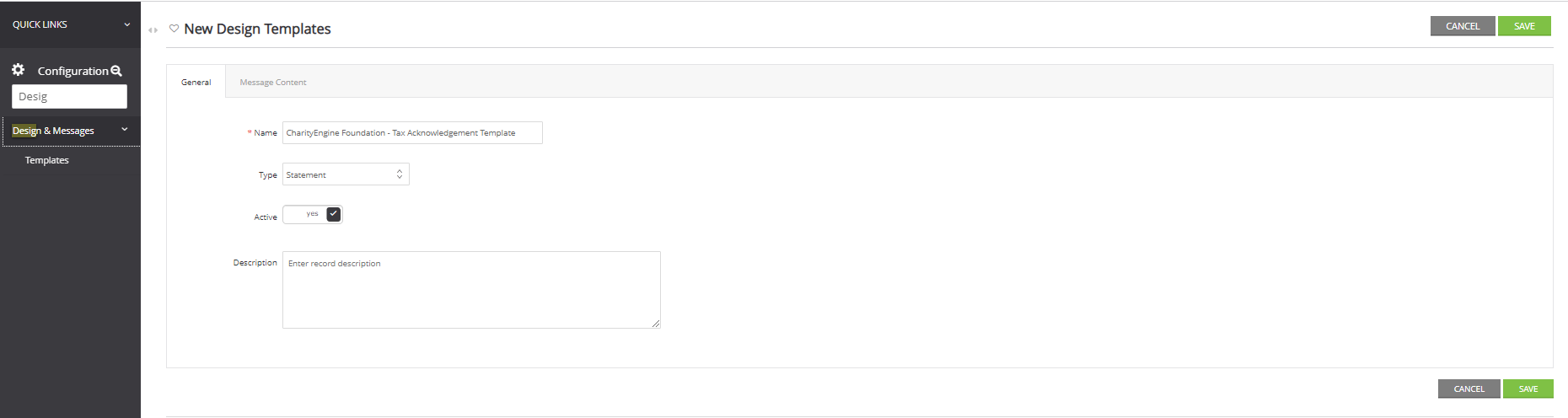Viewport: 1568px width, 418px height.
Task: Expand the Quick Links menu chevron
Action: (127, 24)
